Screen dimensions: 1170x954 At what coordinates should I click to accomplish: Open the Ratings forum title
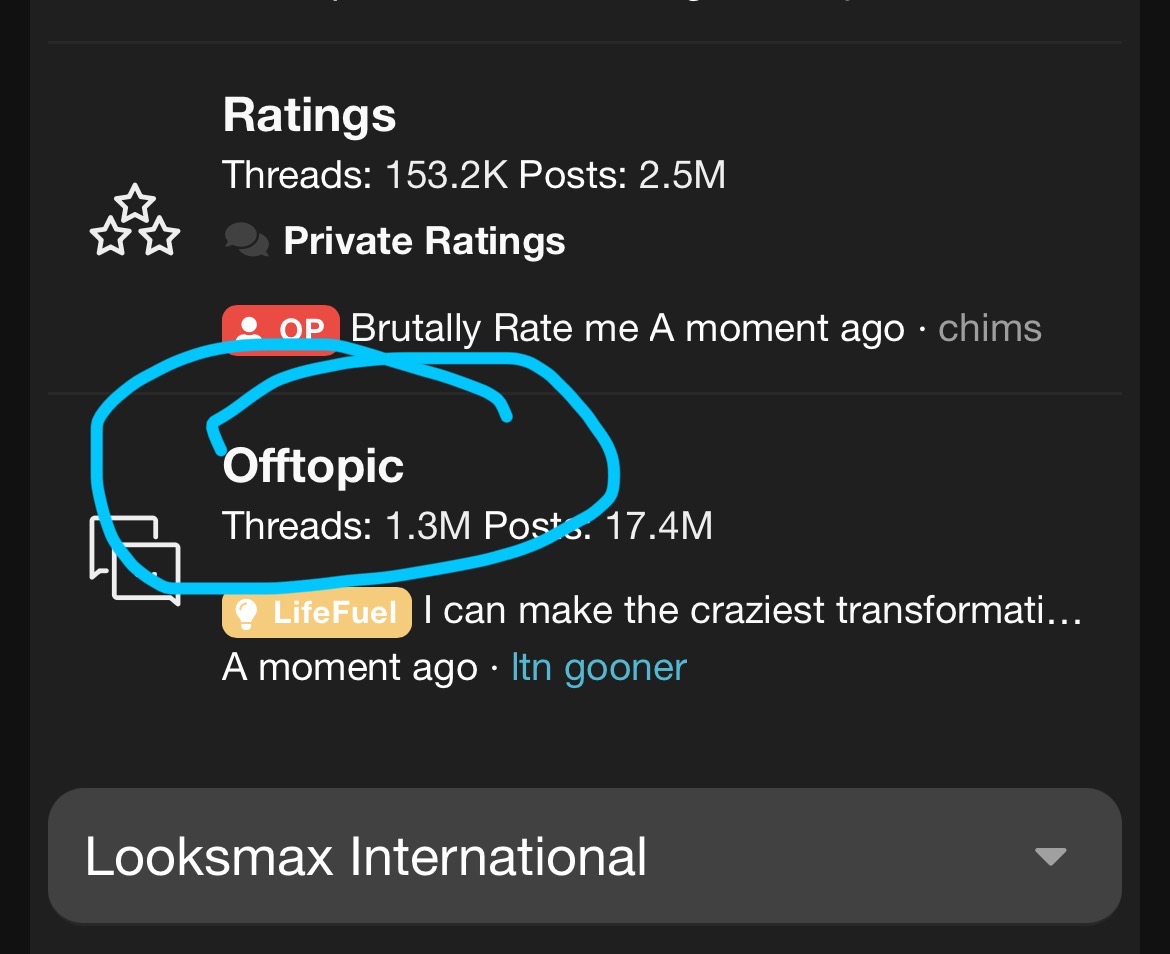309,115
